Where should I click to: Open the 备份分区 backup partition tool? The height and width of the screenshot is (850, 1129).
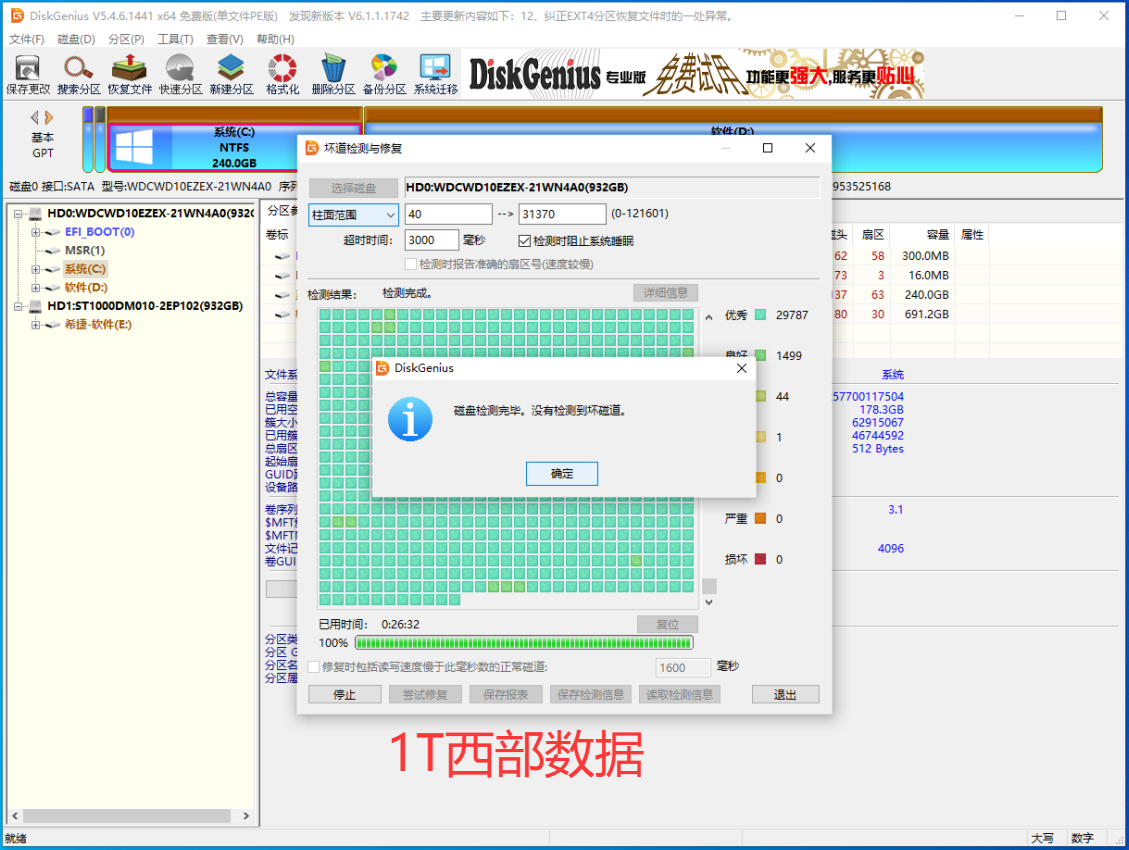[x=384, y=74]
